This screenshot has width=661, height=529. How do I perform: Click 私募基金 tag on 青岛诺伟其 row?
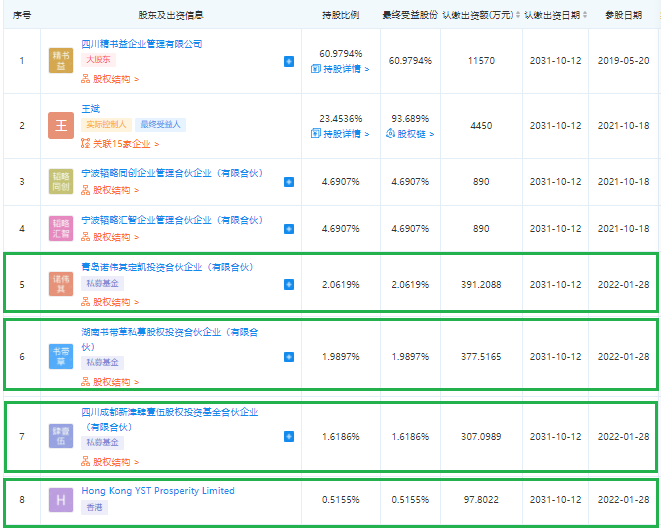coord(102,283)
